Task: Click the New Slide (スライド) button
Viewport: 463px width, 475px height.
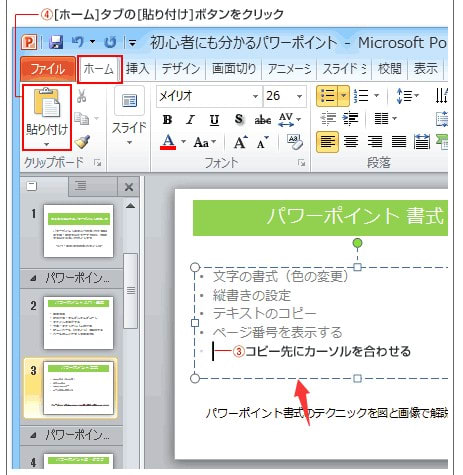Action: [129, 117]
